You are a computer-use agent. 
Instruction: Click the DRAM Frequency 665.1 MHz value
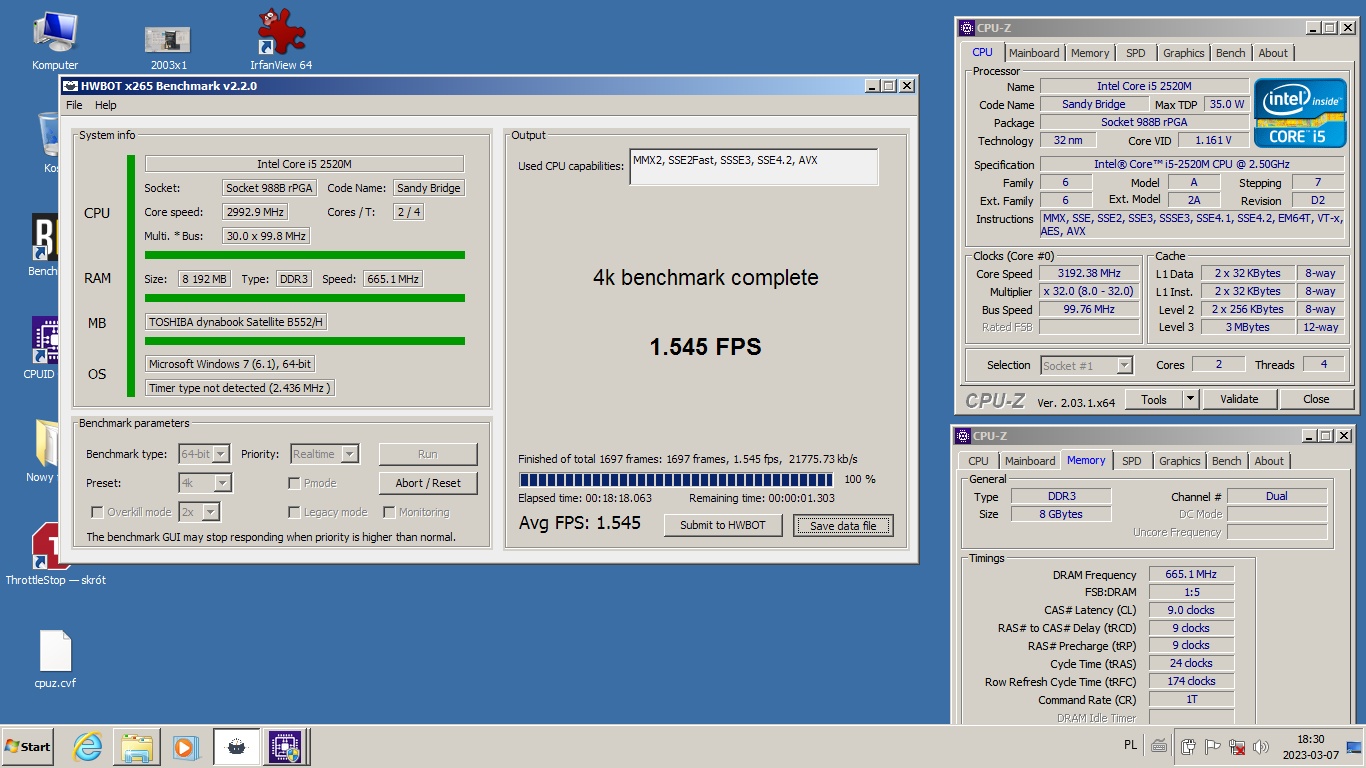pos(1191,575)
